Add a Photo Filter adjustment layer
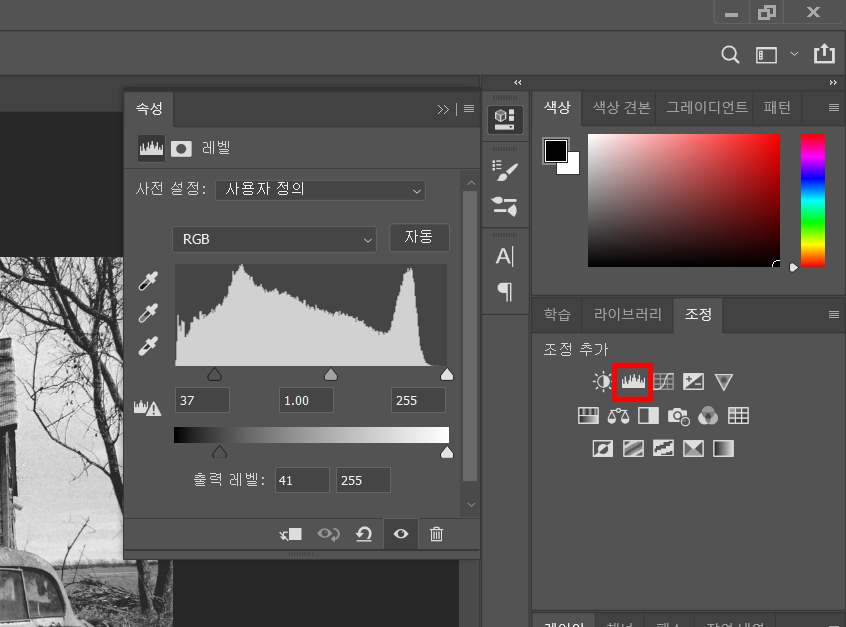The width and height of the screenshot is (846, 627). click(678, 416)
